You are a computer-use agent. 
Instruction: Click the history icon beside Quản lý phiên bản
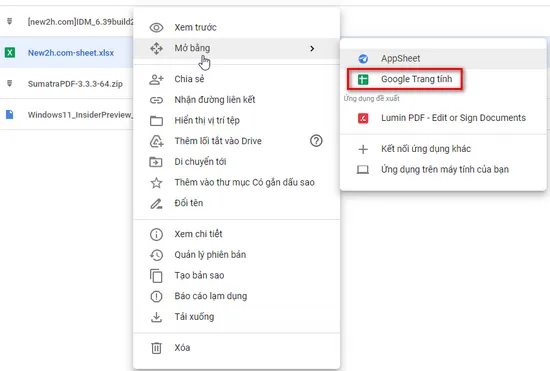click(156, 255)
